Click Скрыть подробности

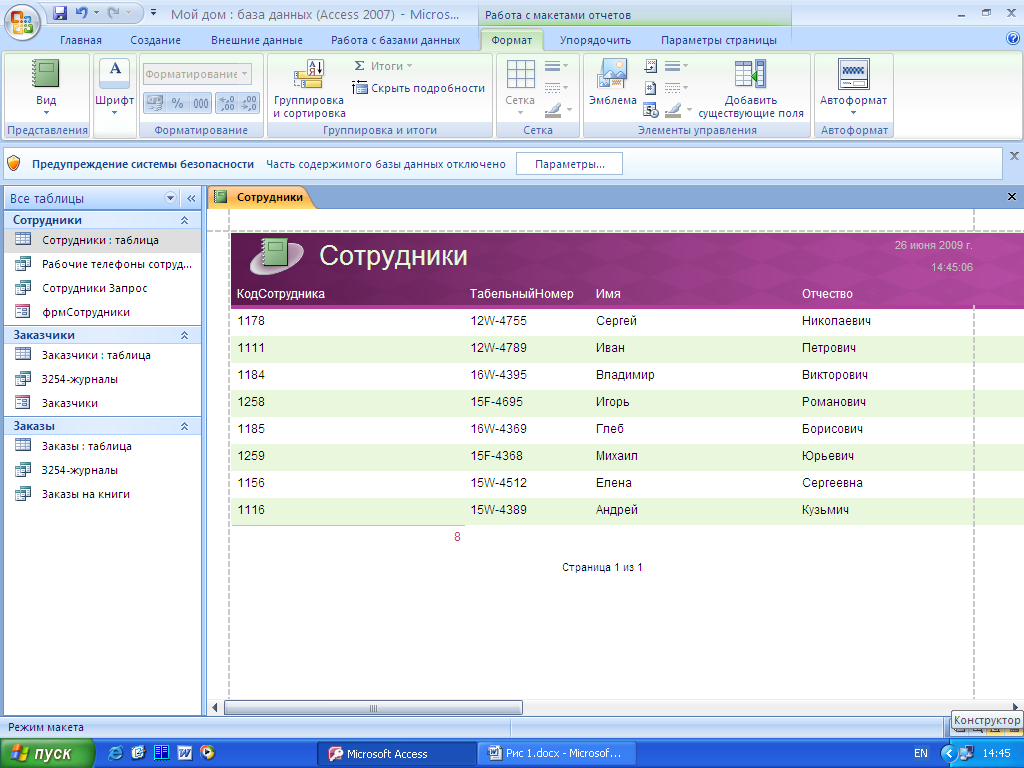click(x=419, y=88)
